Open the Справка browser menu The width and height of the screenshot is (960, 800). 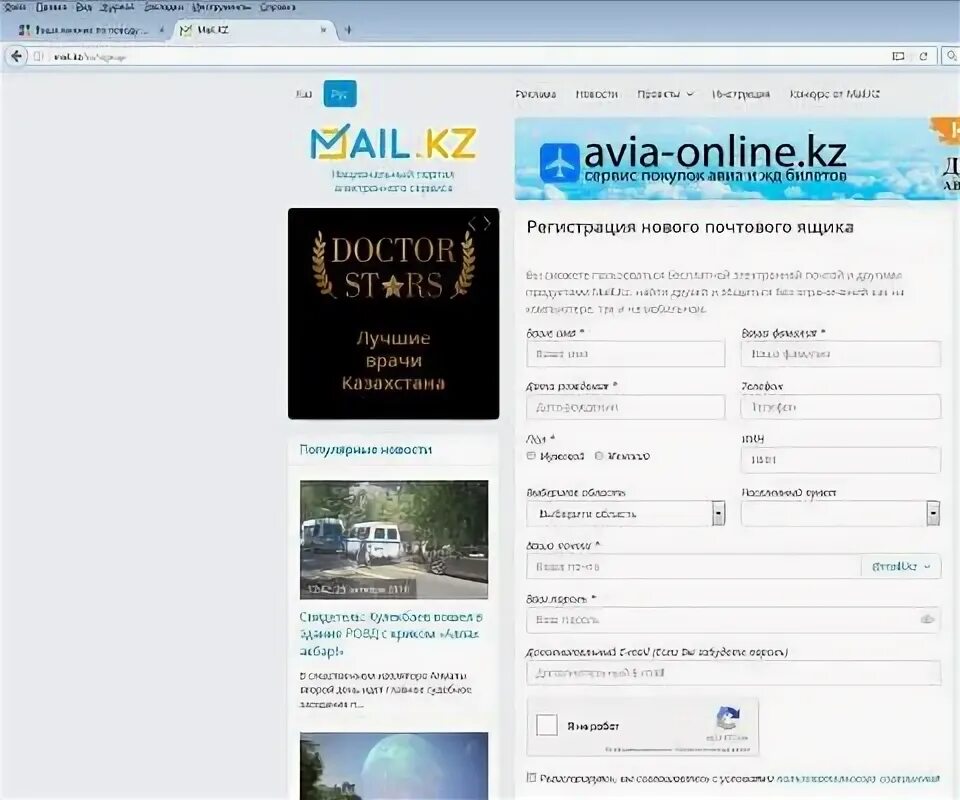[x=277, y=7]
